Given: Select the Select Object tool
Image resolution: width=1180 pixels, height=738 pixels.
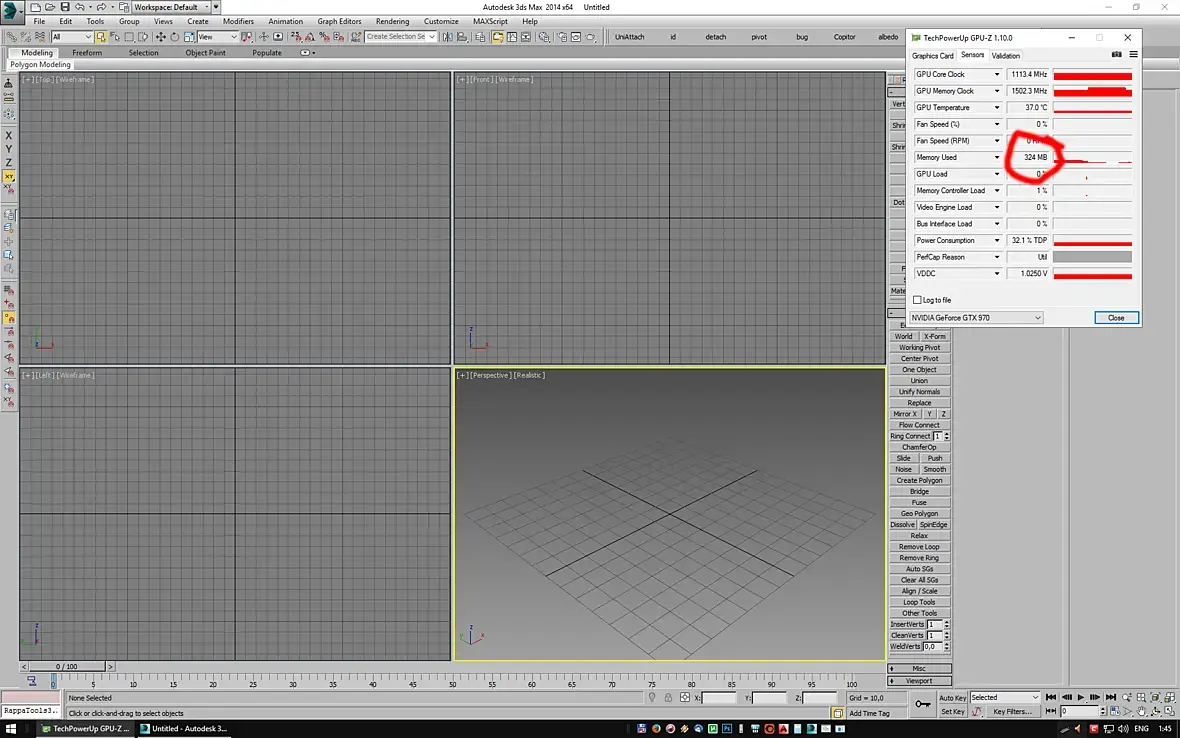Looking at the screenshot, I should pyautogui.click(x=99, y=36).
